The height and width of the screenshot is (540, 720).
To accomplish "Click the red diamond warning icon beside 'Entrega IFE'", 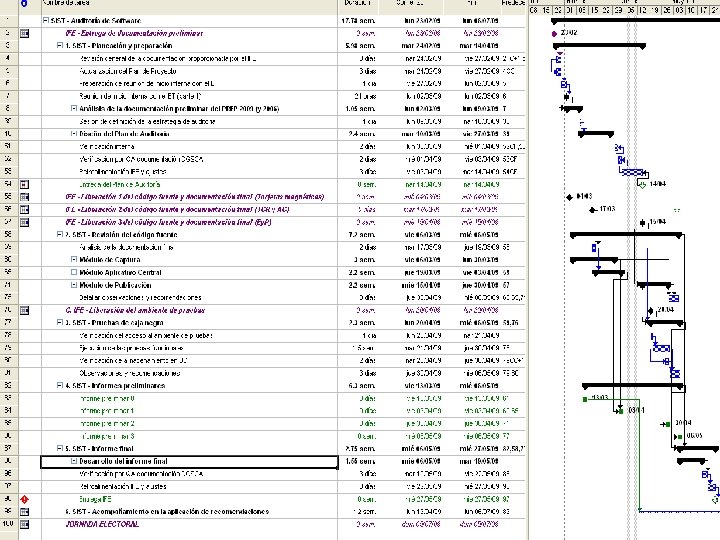I will pyautogui.click(x=24, y=499).
